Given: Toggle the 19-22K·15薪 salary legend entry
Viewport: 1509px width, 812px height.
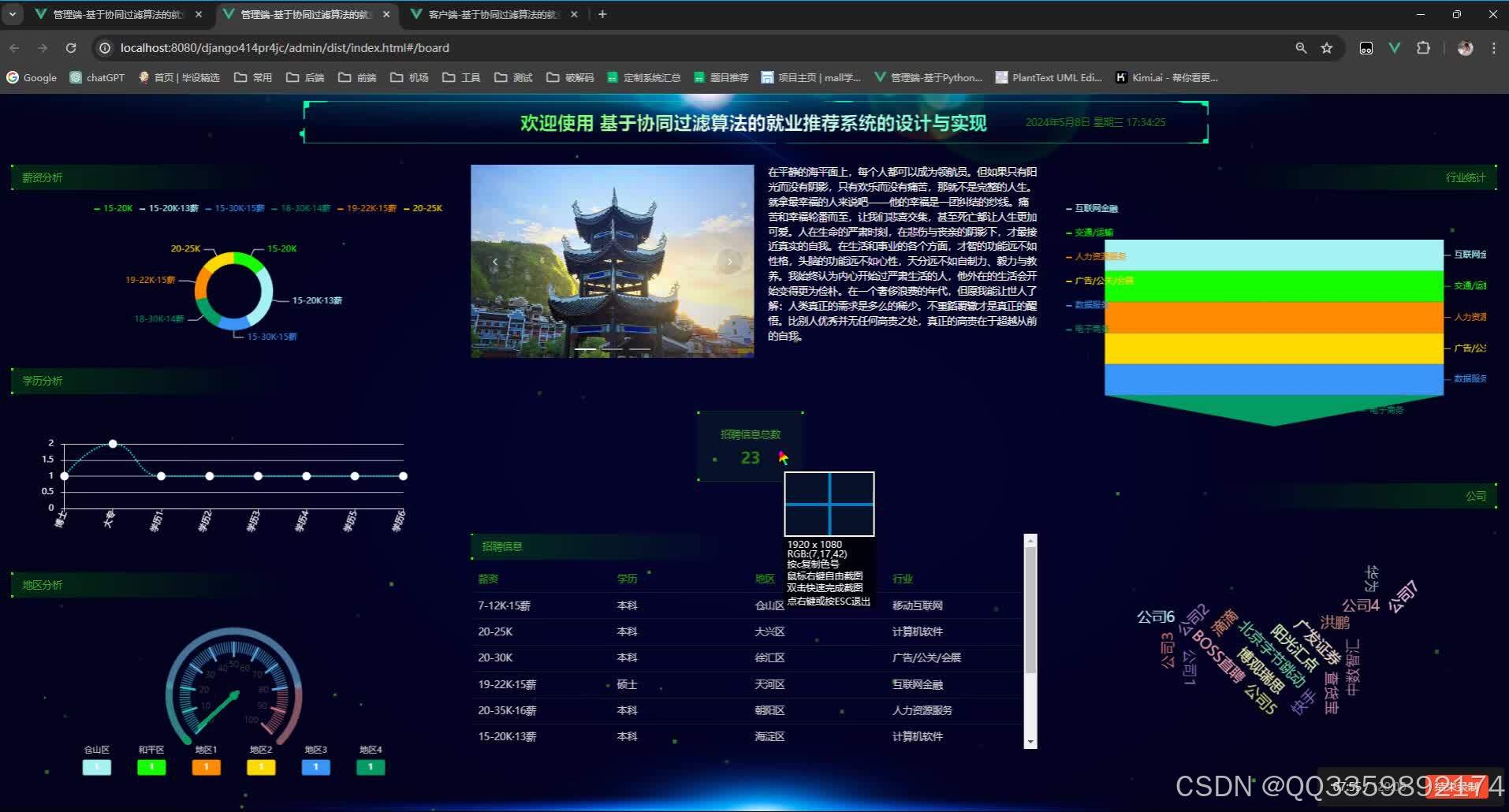Looking at the screenshot, I should click(x=367, y=208).
